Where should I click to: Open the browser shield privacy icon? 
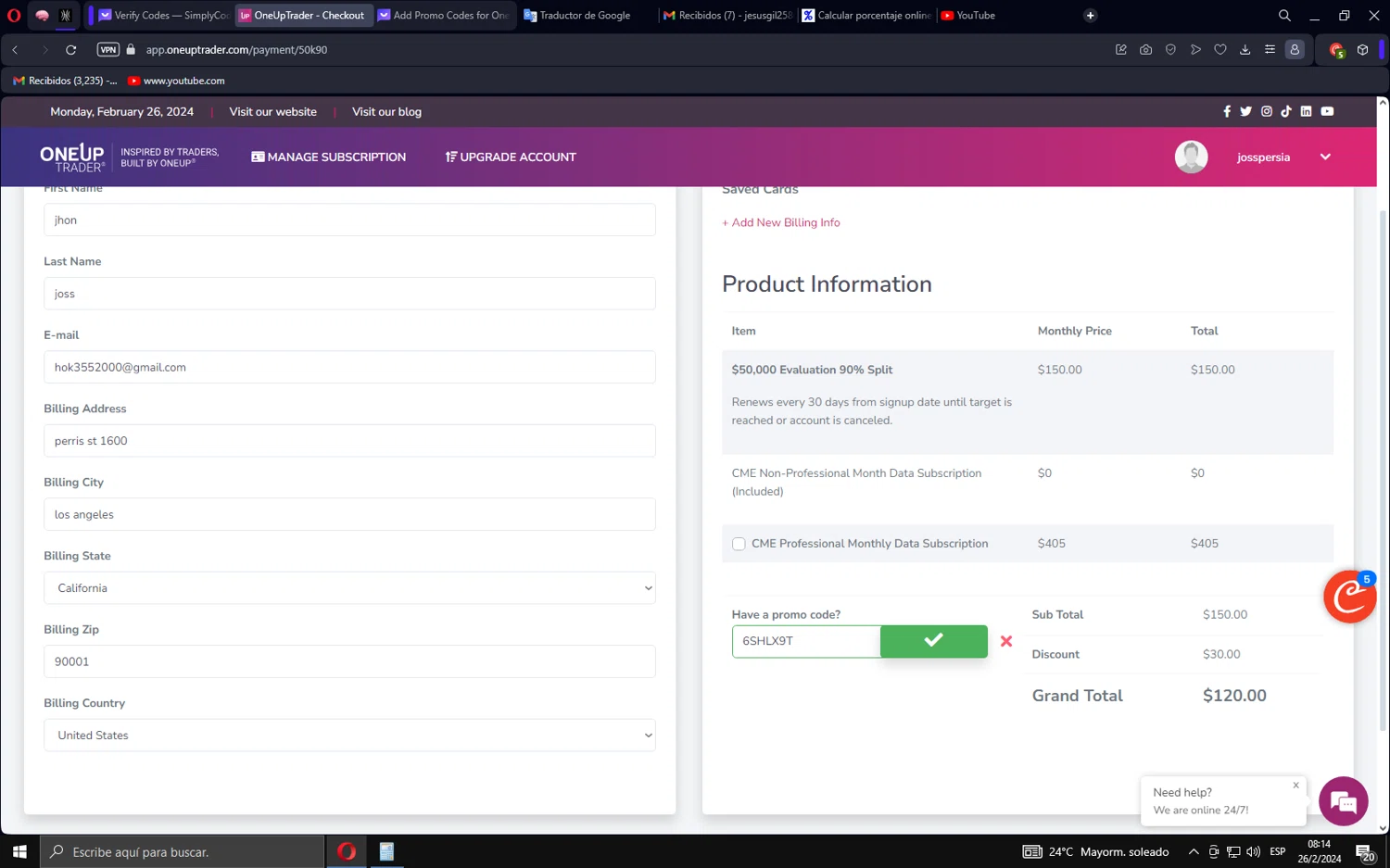click(x=1171, y=50)
